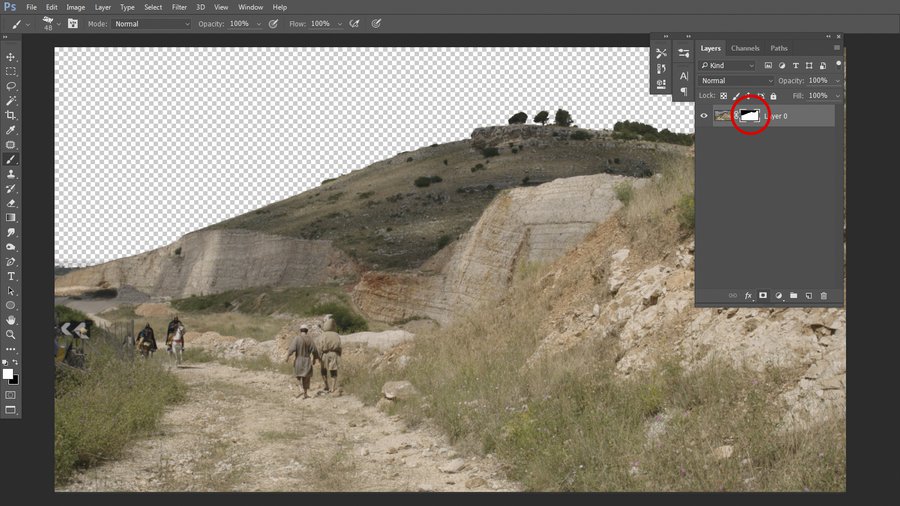Click the Delete layer trash icon
Viewport: 900px width, 506px height.
pyautogui.click(x=823, y=296)
